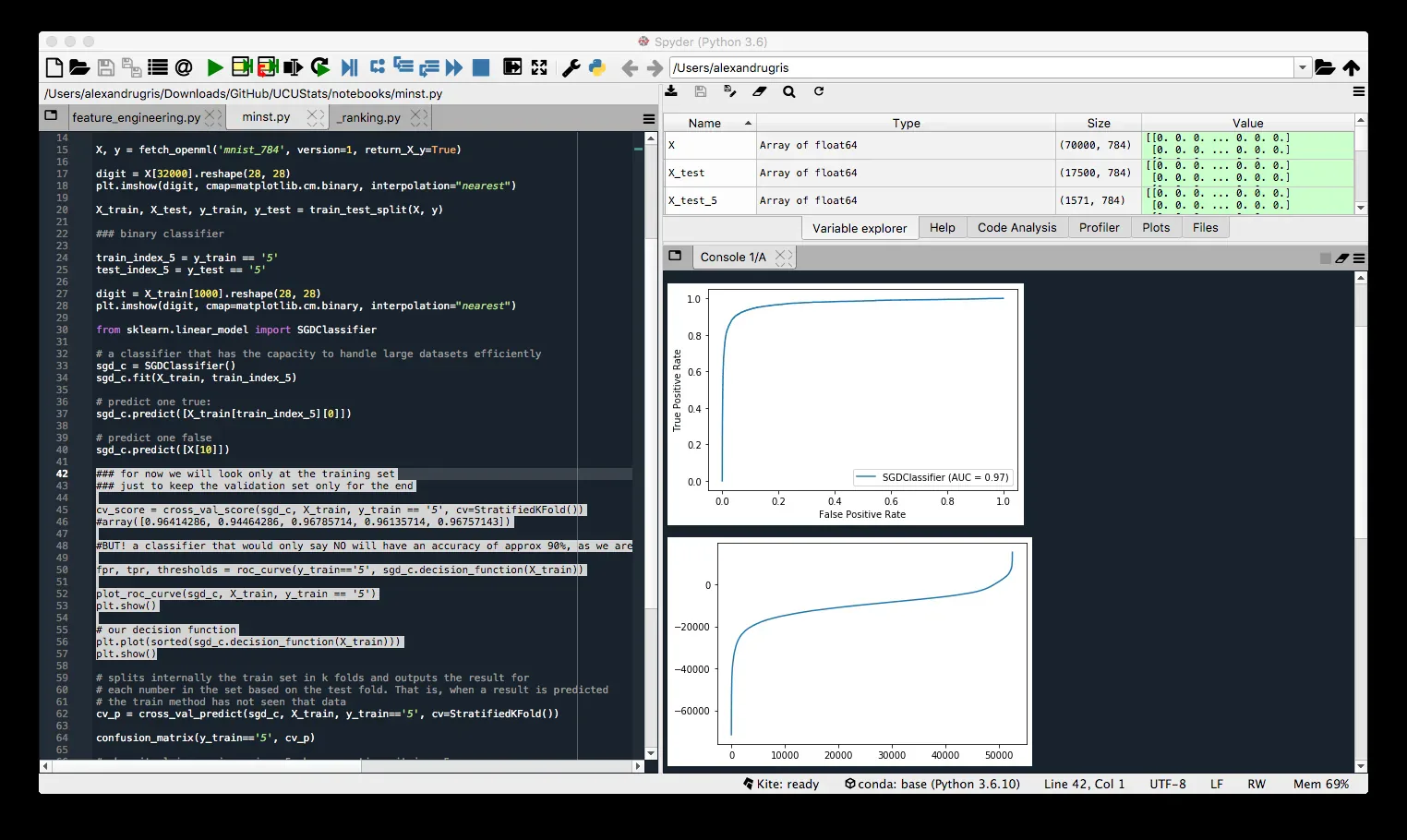Browse for a working directory
The image size is (1407, 840).
coord(1325,67)
